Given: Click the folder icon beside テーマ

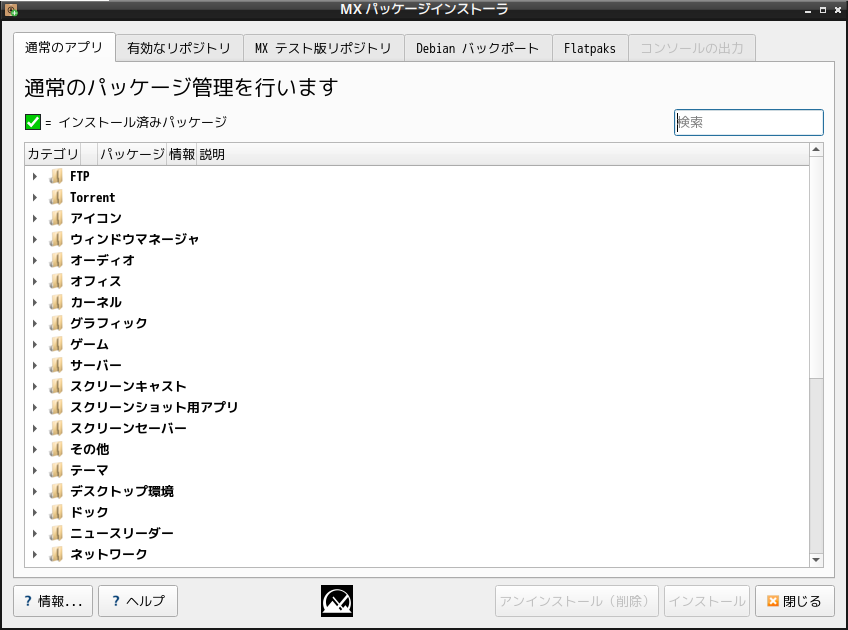Looking at the screenshot, I should click(55, 470).
